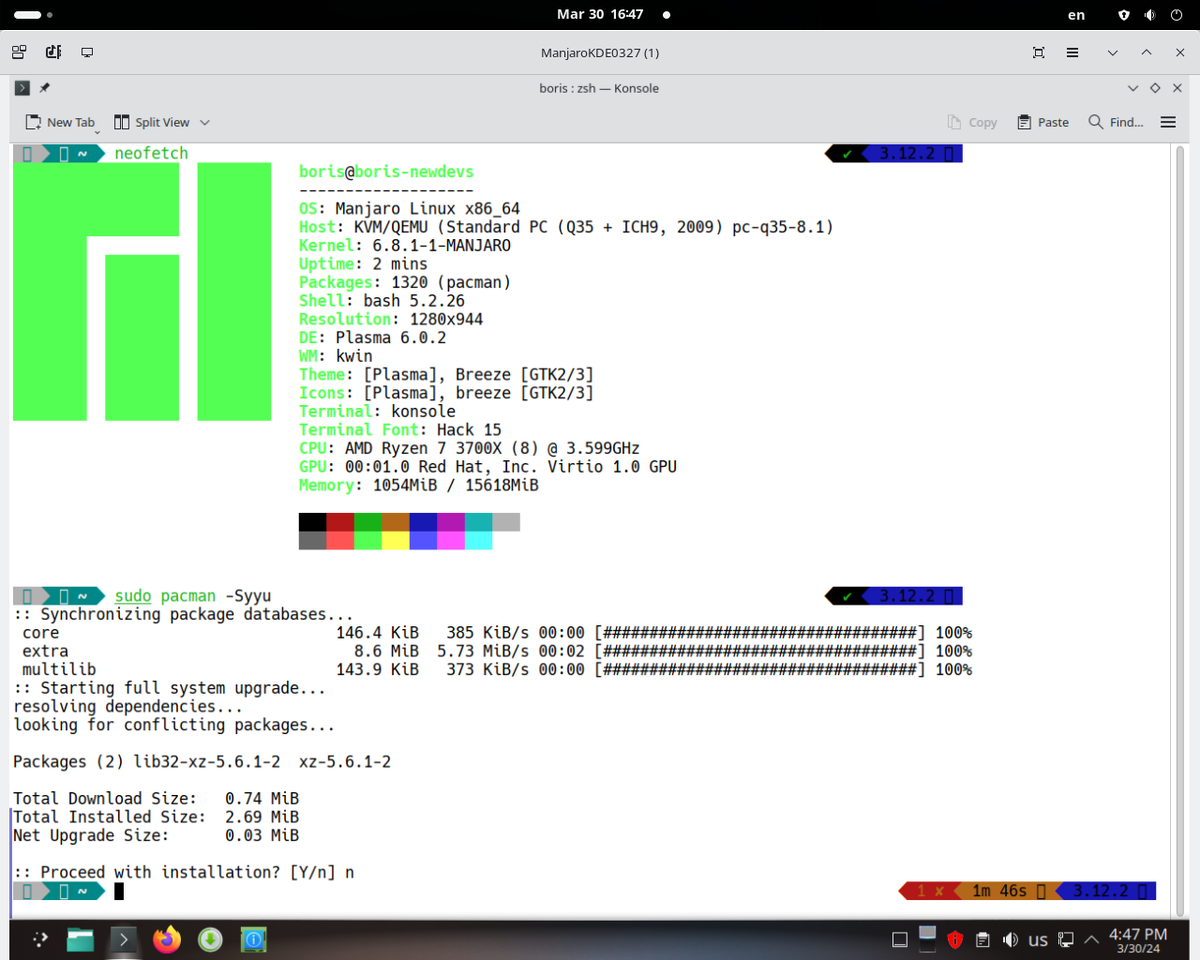Click the display monitor icon in viewer bar

click(87, 52)
